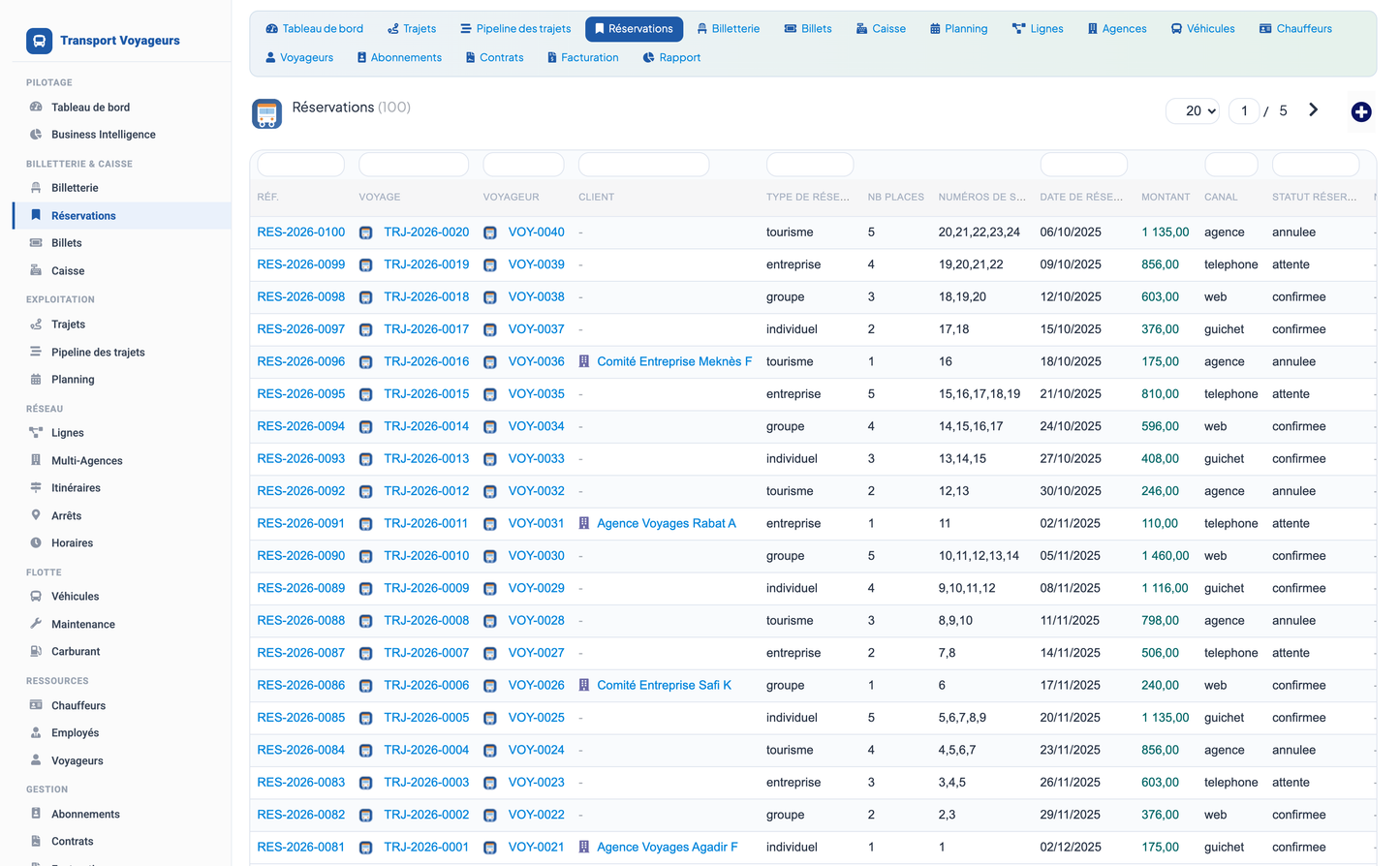
Task: Open client Comité Entreprise Safi K
Action: (664, 685)
